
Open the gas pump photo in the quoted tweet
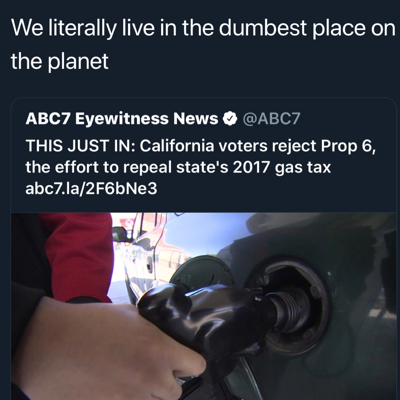(204, 306)
